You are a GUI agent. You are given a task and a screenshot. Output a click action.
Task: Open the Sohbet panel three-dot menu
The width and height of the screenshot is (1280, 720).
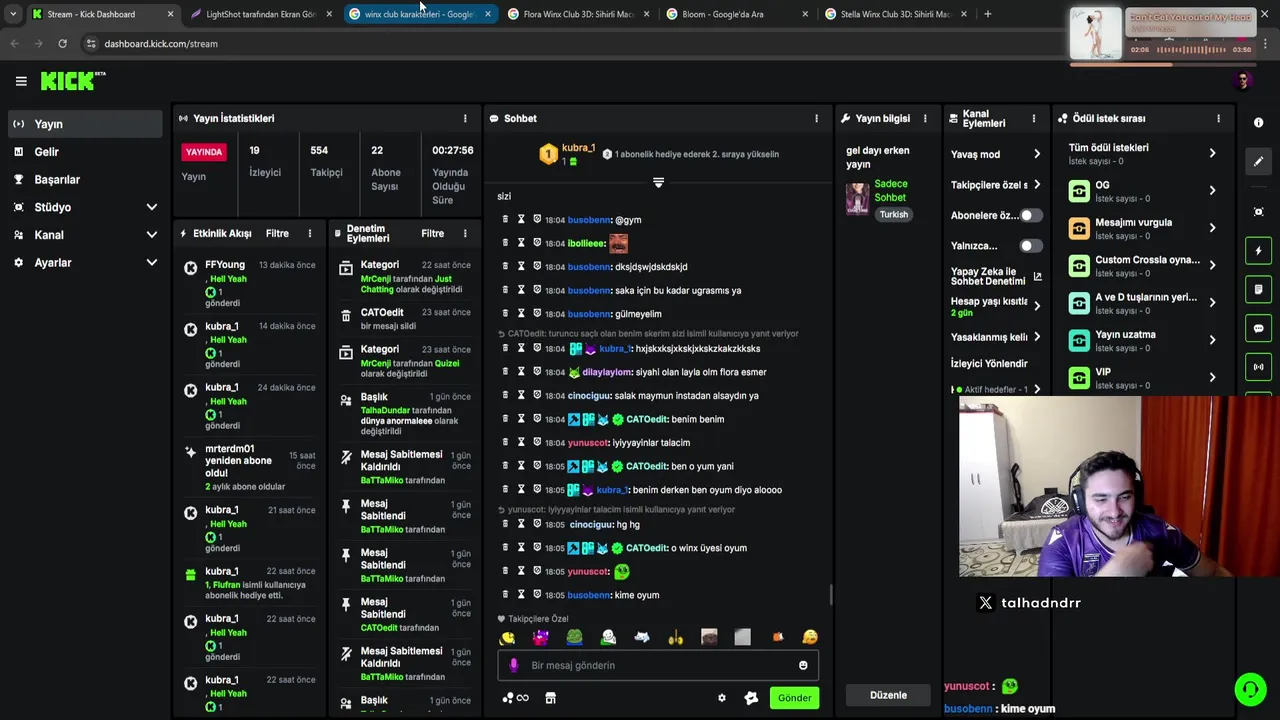tap(817, 118)
